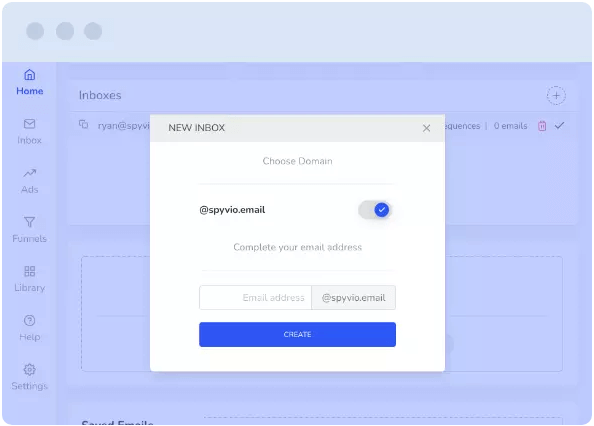The image size is (594, 426).
Task: Close the New Inbox dialog
Action: click(426, 128)
